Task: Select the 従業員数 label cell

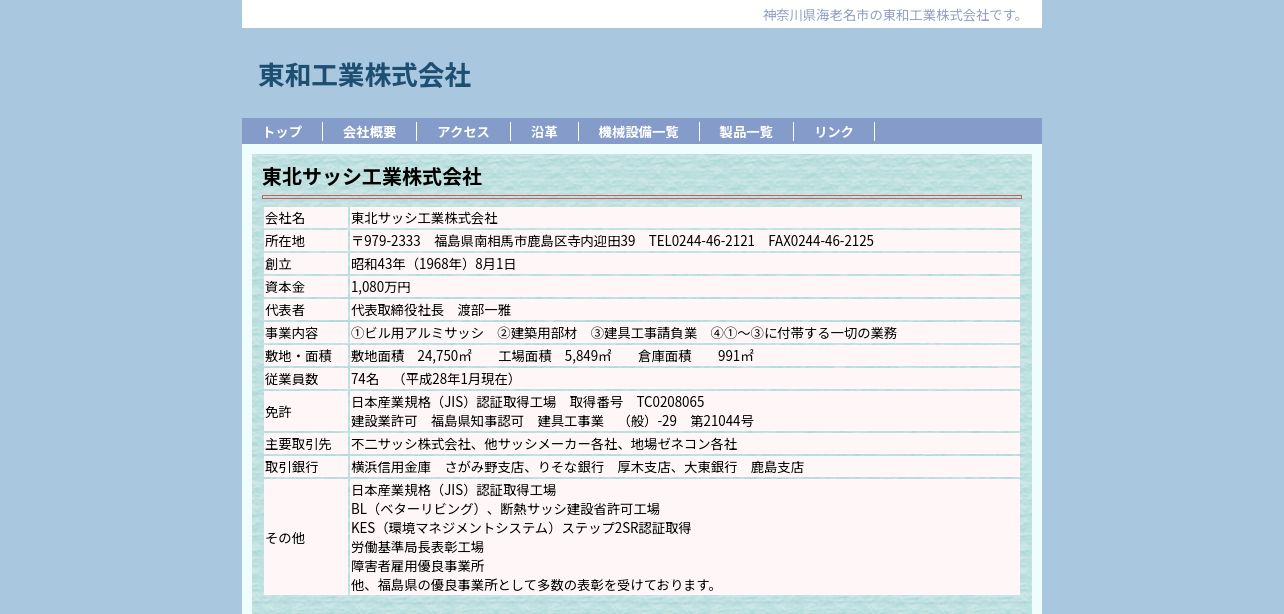Action: tap(306, 379)
